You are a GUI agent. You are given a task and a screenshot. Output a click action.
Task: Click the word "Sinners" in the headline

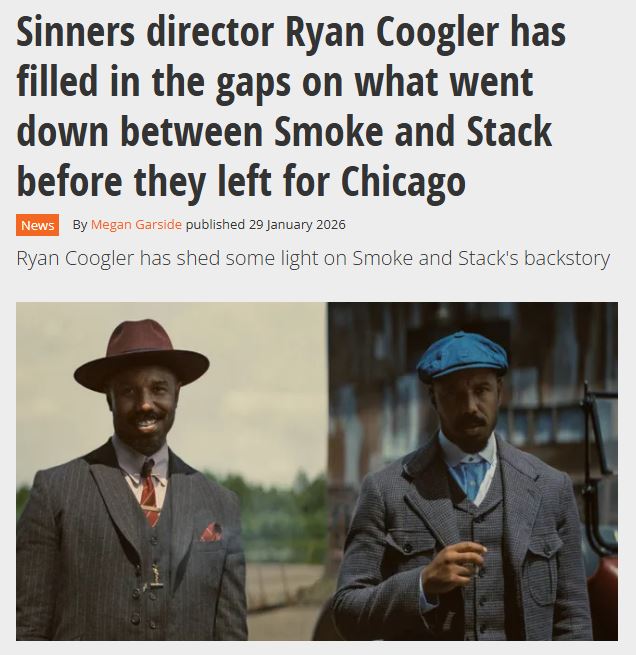[x=76, y=31]
